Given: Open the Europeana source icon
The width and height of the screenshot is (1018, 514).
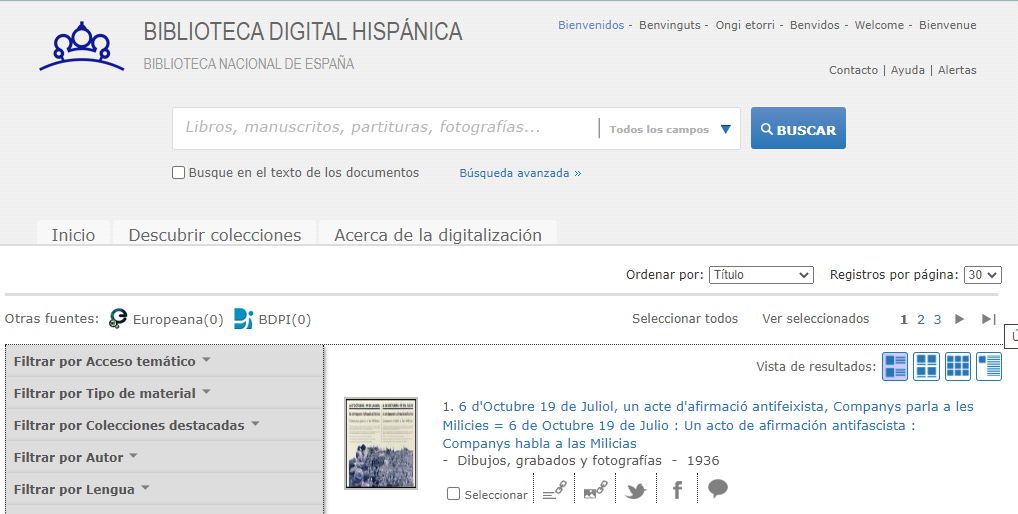Looking at the screenshot, I should point(118,319).
